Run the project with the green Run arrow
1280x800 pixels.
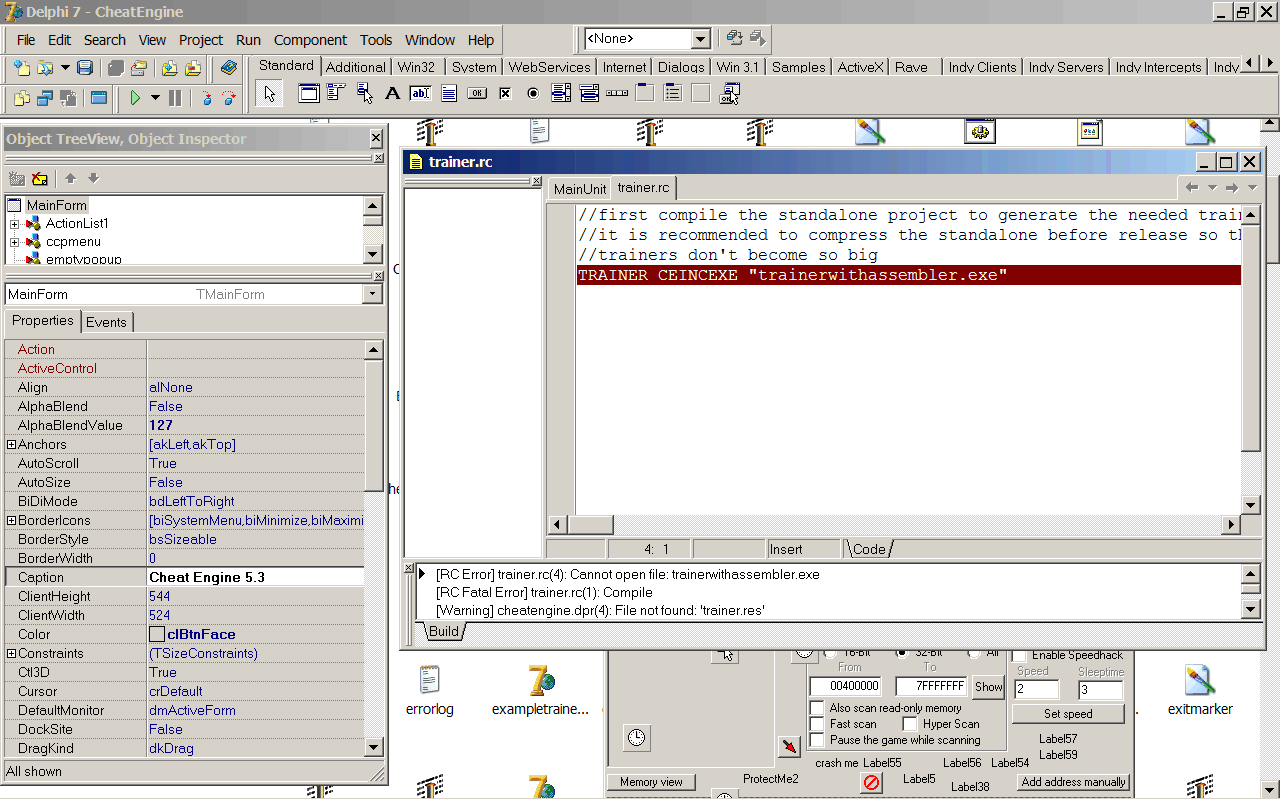click(136, 96)
